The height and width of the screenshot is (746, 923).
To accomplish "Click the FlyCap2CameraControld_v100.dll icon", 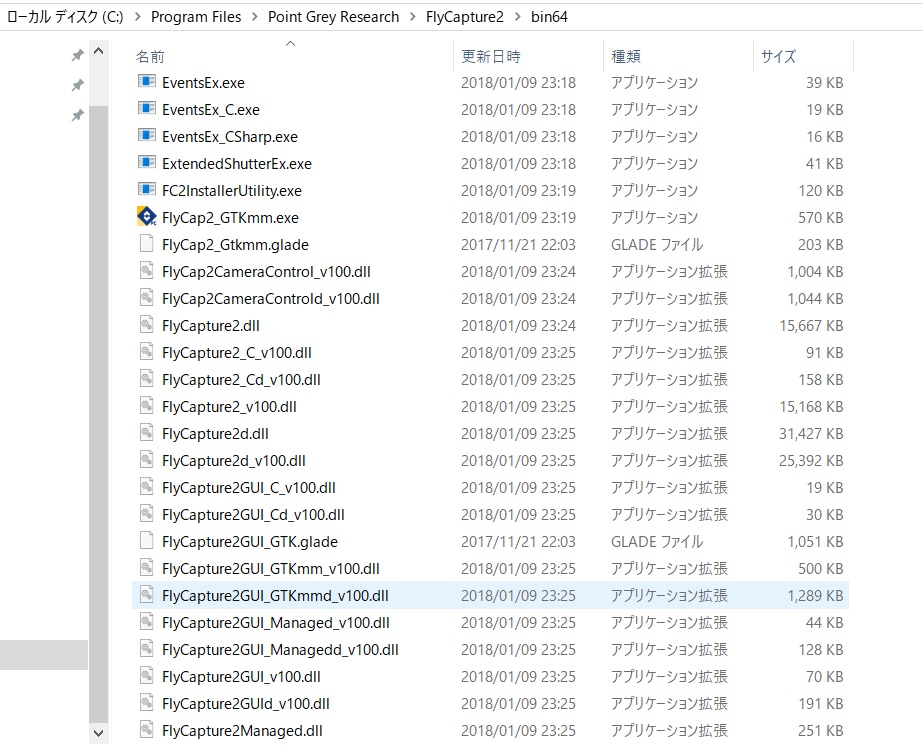I will pos(147,297).
